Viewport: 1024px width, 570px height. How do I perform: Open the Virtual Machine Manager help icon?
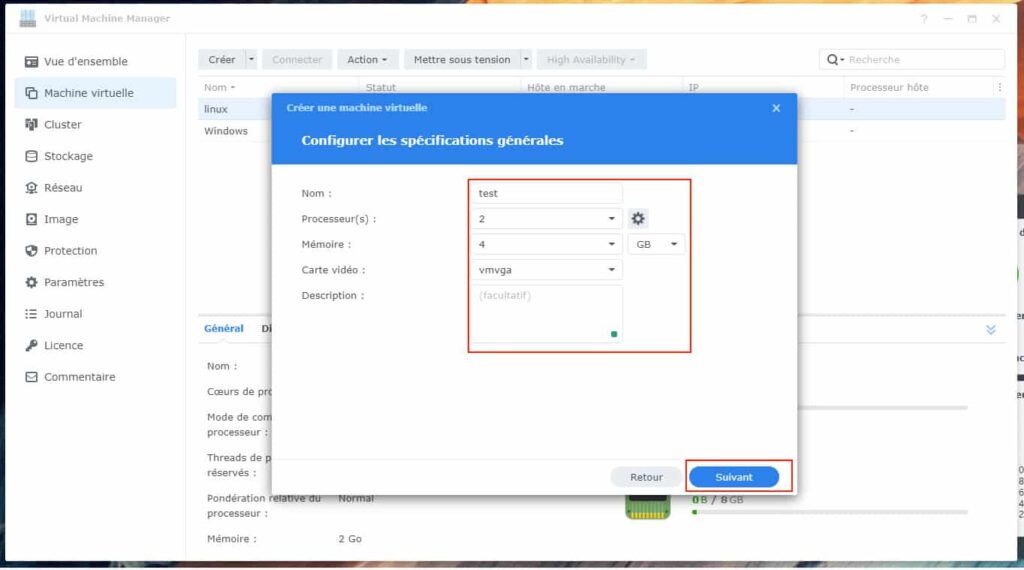coord(924,19)
